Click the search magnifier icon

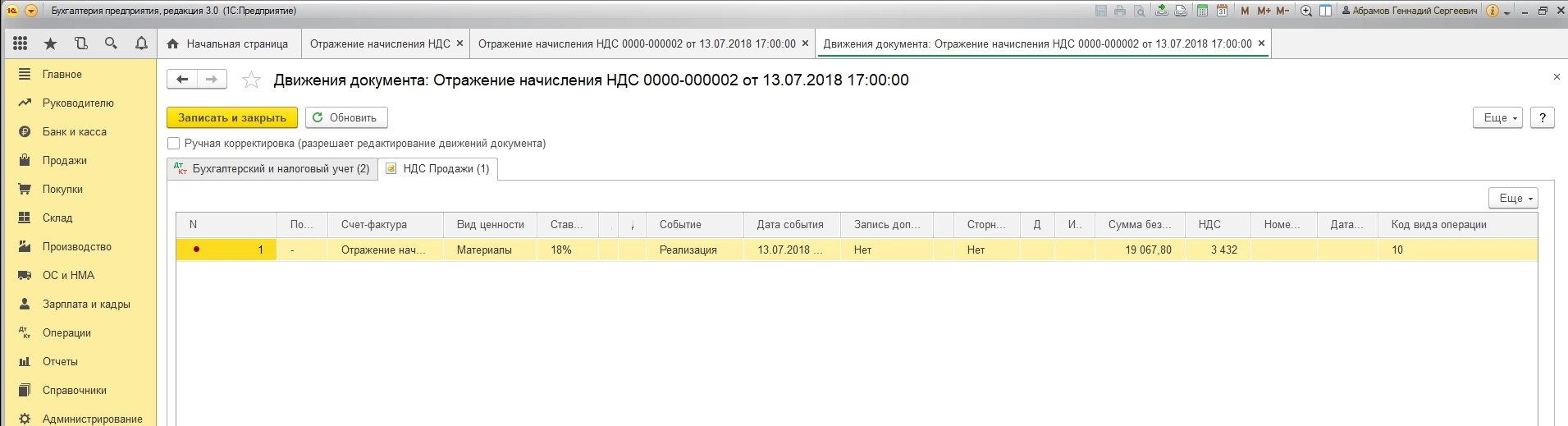(x=111, y=44)
